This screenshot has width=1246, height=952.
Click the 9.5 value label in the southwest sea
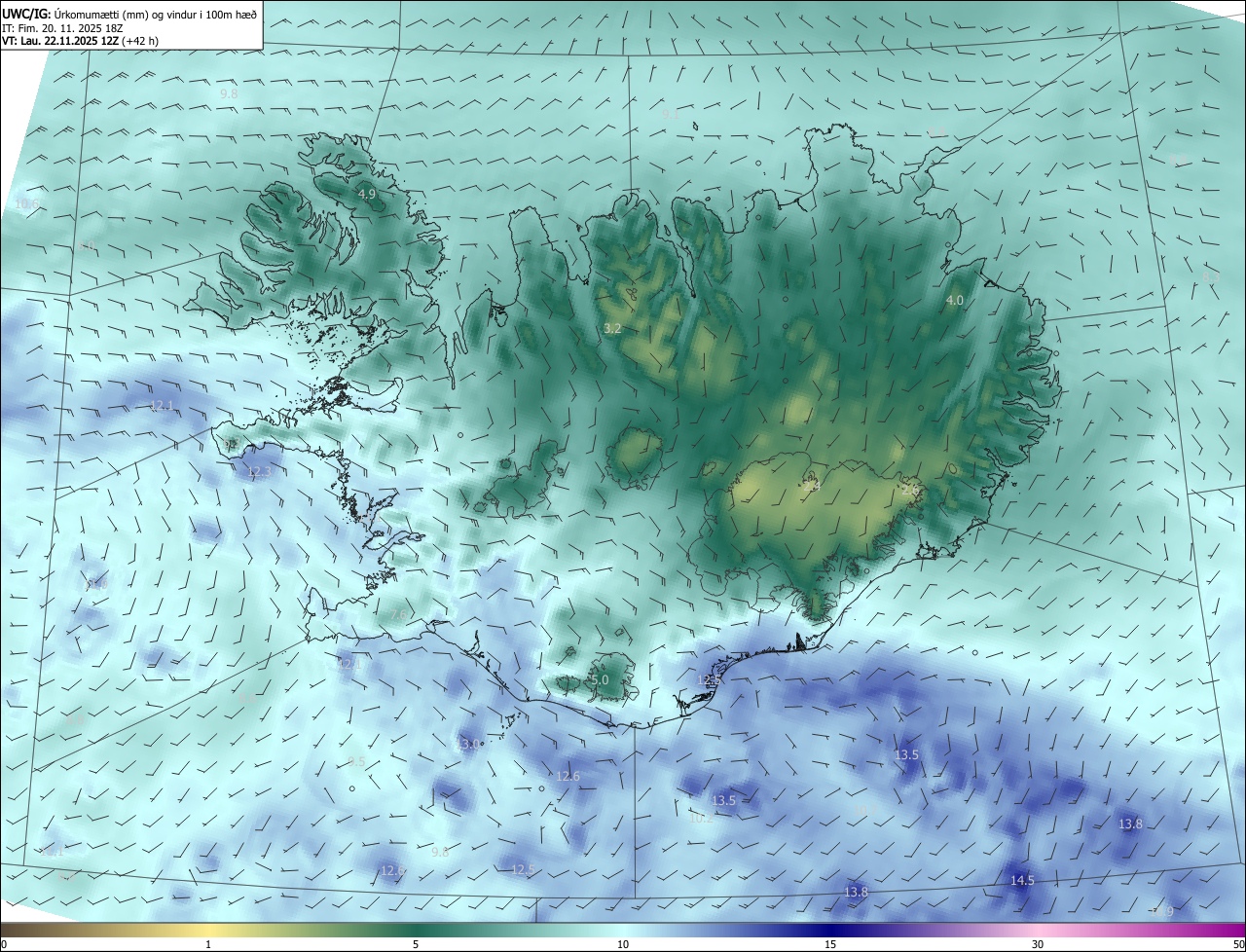coord(356,761)
